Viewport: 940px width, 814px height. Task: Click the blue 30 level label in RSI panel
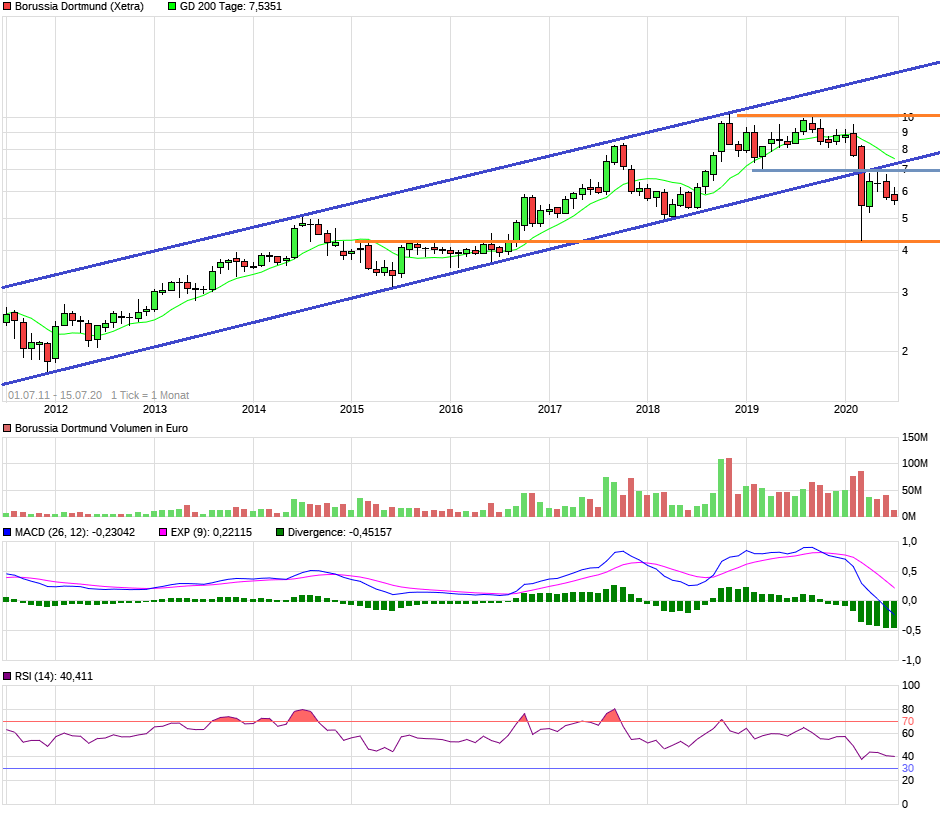click(x=908, y=768)
